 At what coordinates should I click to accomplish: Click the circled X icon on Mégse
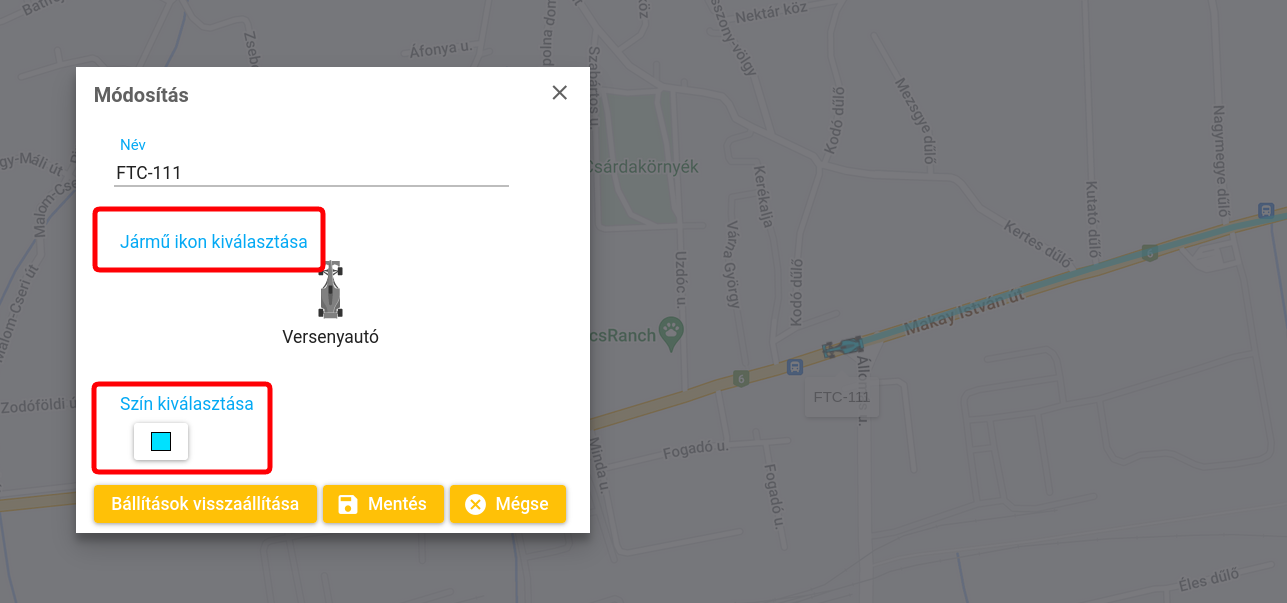pos(476,504)
